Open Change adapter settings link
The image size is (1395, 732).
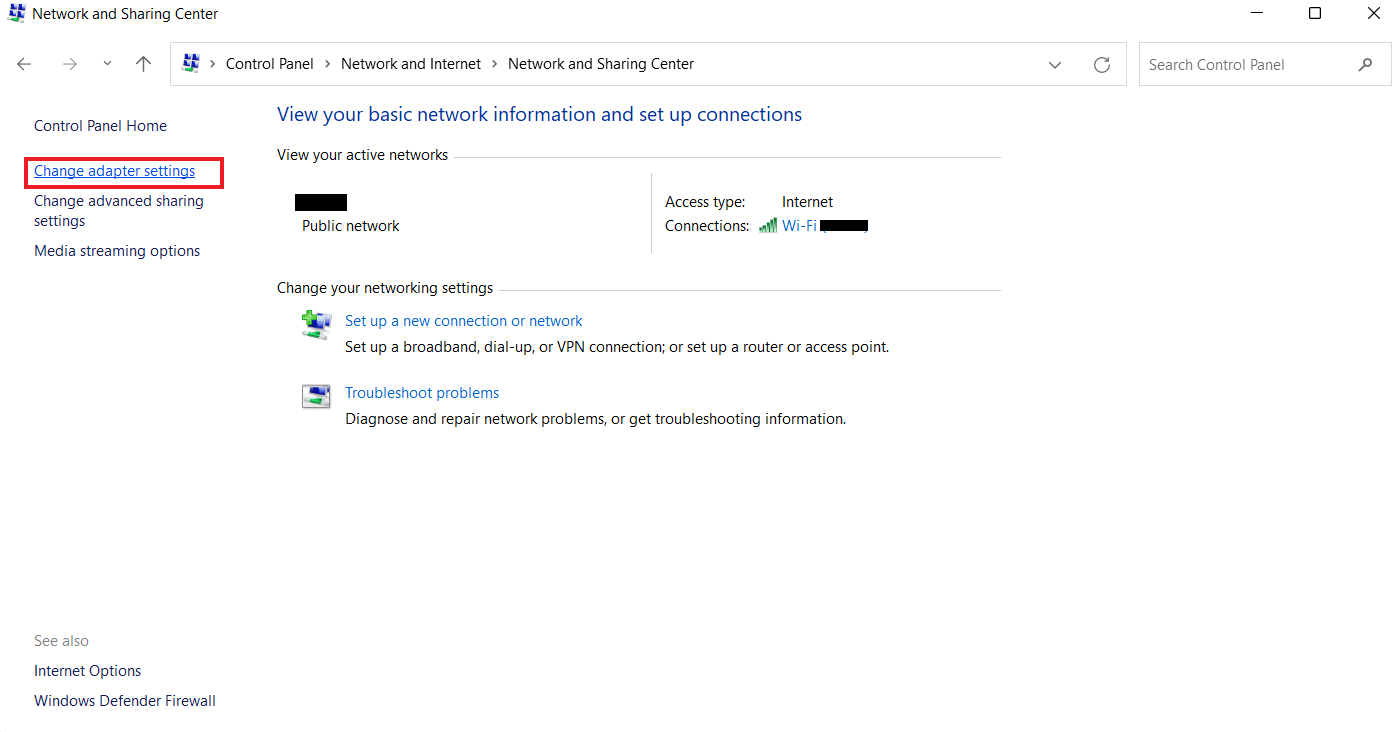click(115, 171)
